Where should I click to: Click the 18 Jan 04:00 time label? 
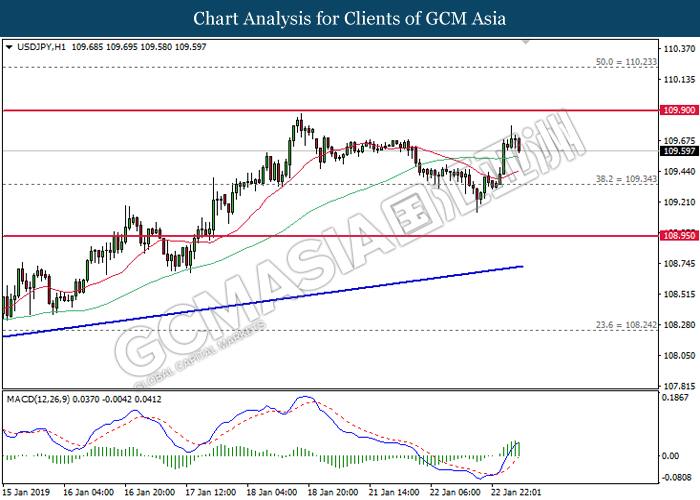[271, 492]
